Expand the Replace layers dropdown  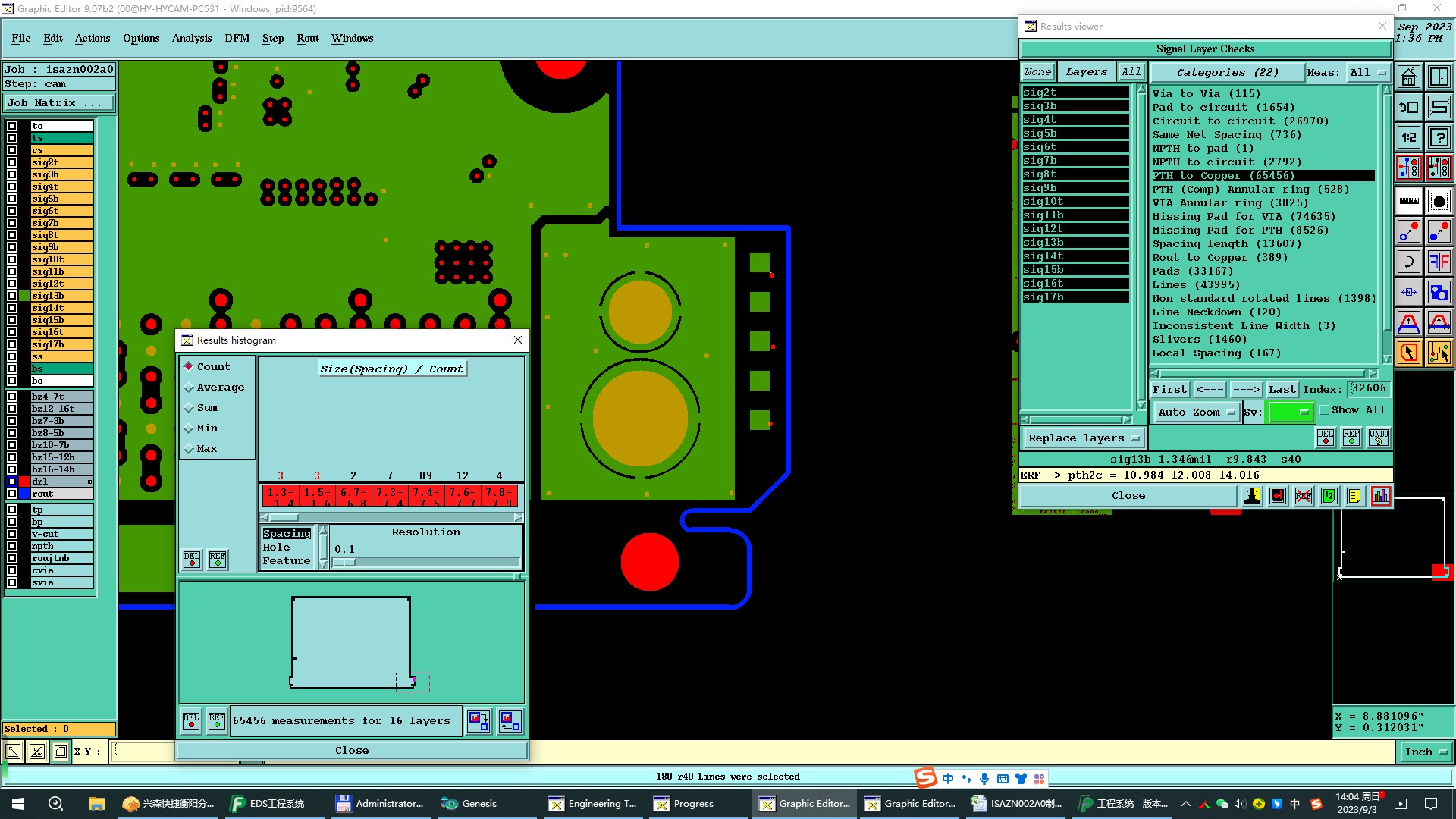tap(1084, 438)
